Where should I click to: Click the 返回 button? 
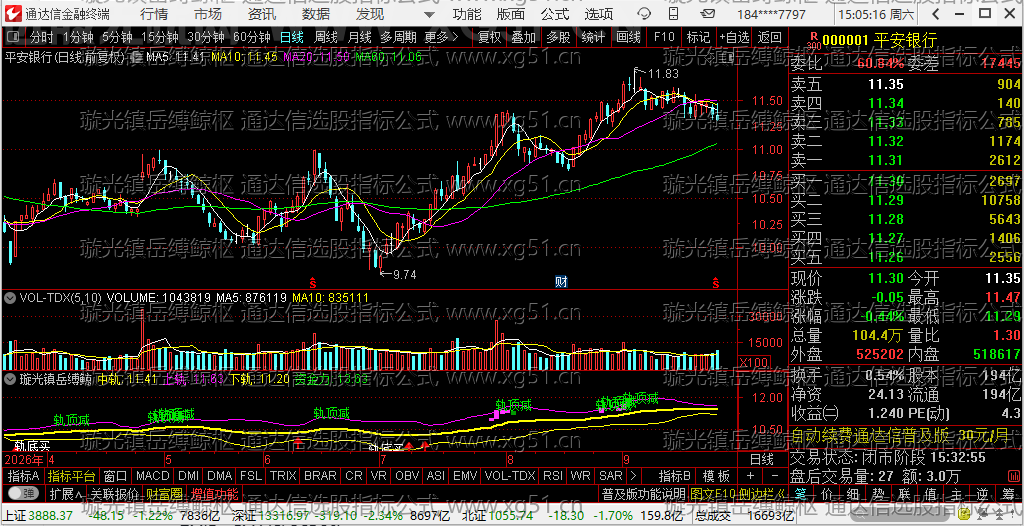[770, 37]
